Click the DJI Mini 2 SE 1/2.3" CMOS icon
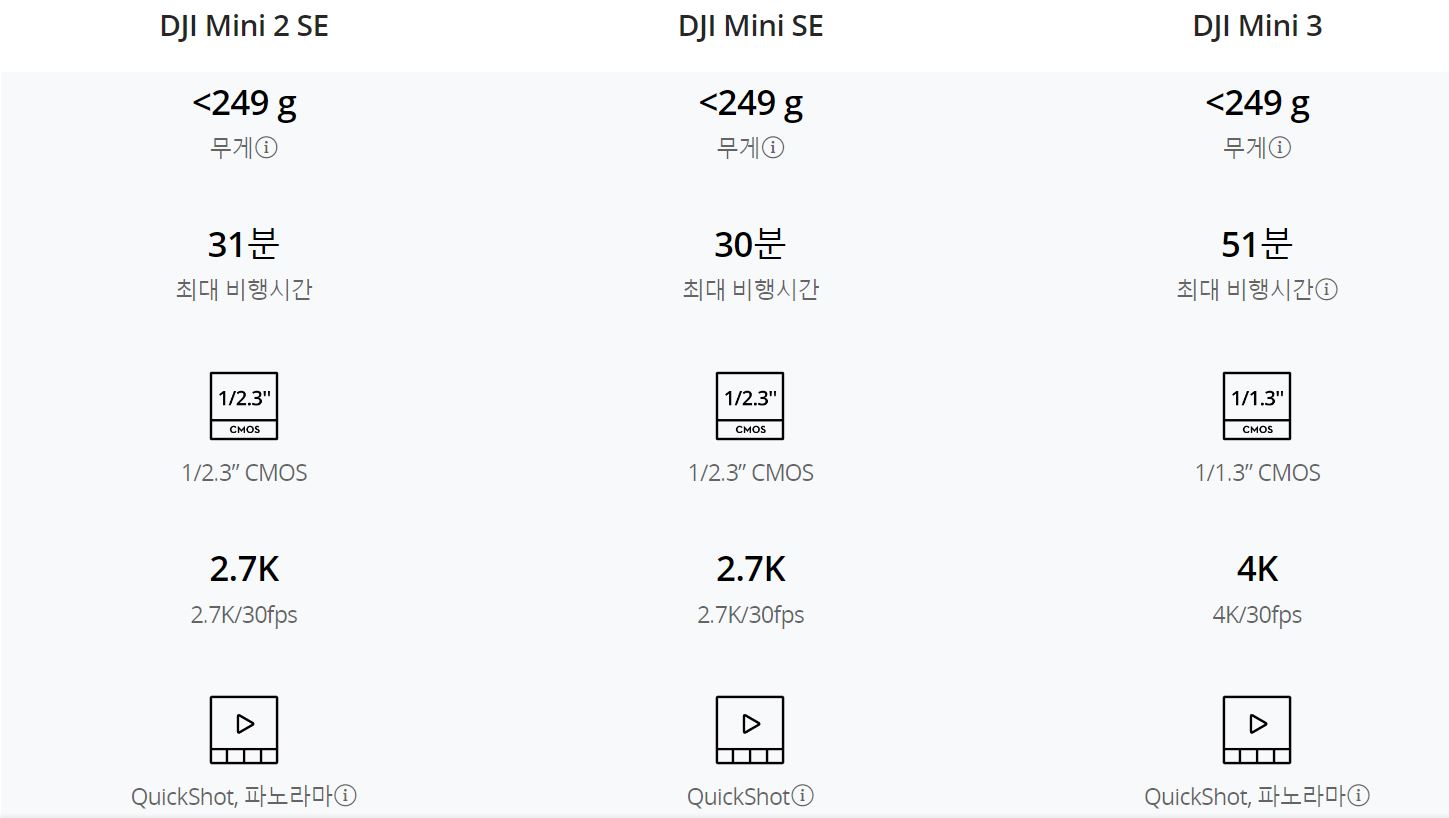The image size is (1449, 818). coord(244,406)
